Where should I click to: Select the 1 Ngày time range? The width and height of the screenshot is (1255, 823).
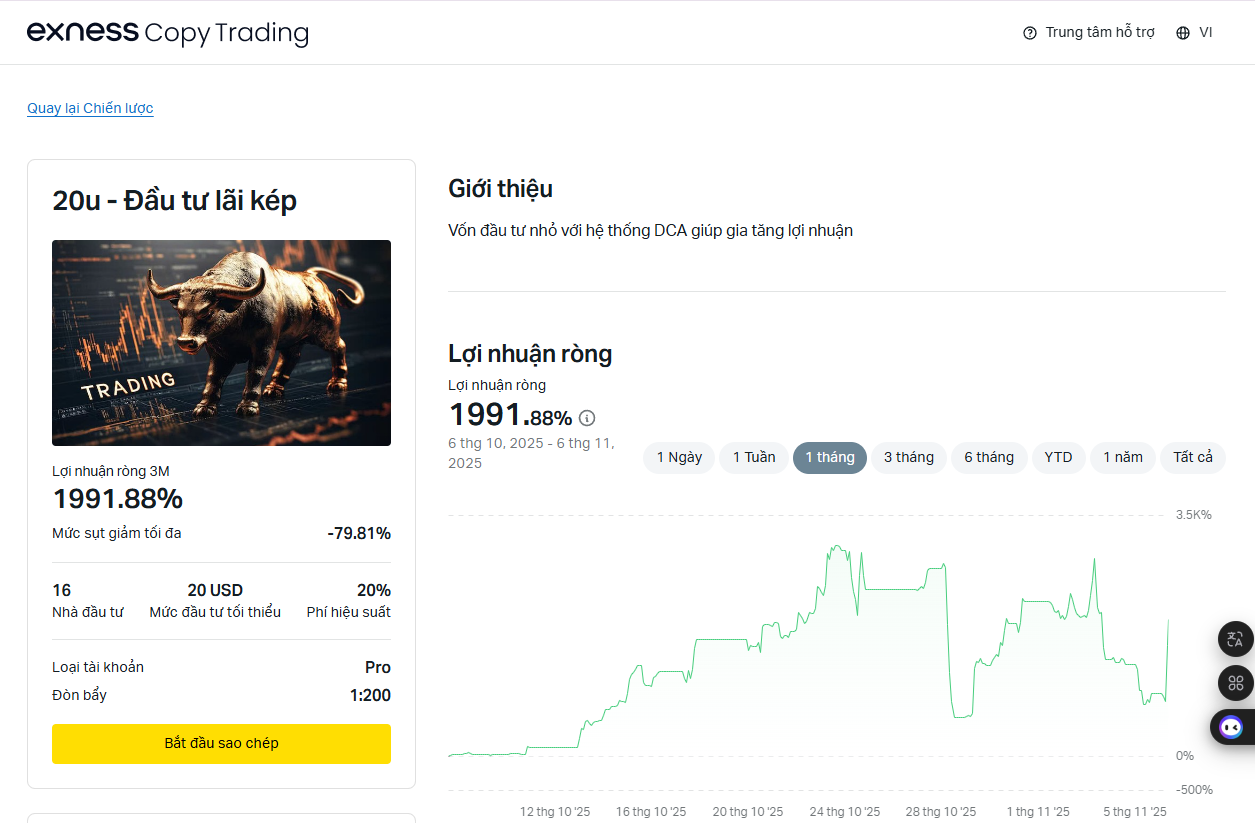(678, 457)
